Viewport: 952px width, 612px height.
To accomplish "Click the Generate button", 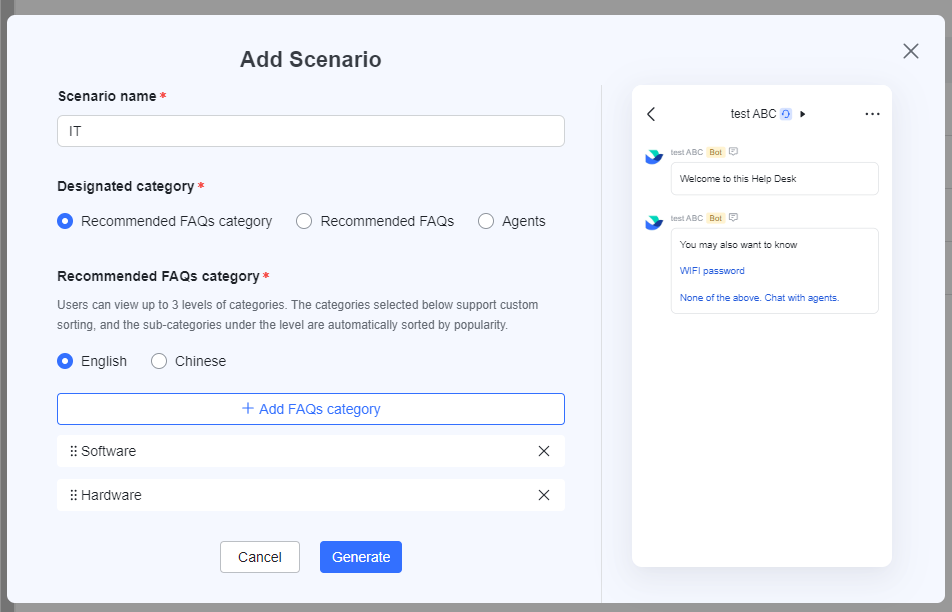I will [361, 557].
